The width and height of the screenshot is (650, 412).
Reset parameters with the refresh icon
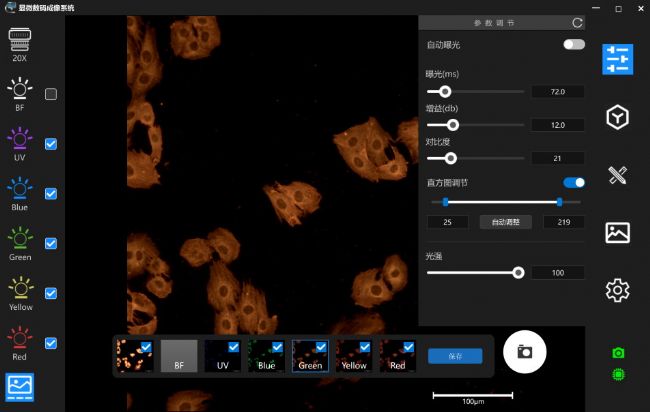(x=577, y=22)
